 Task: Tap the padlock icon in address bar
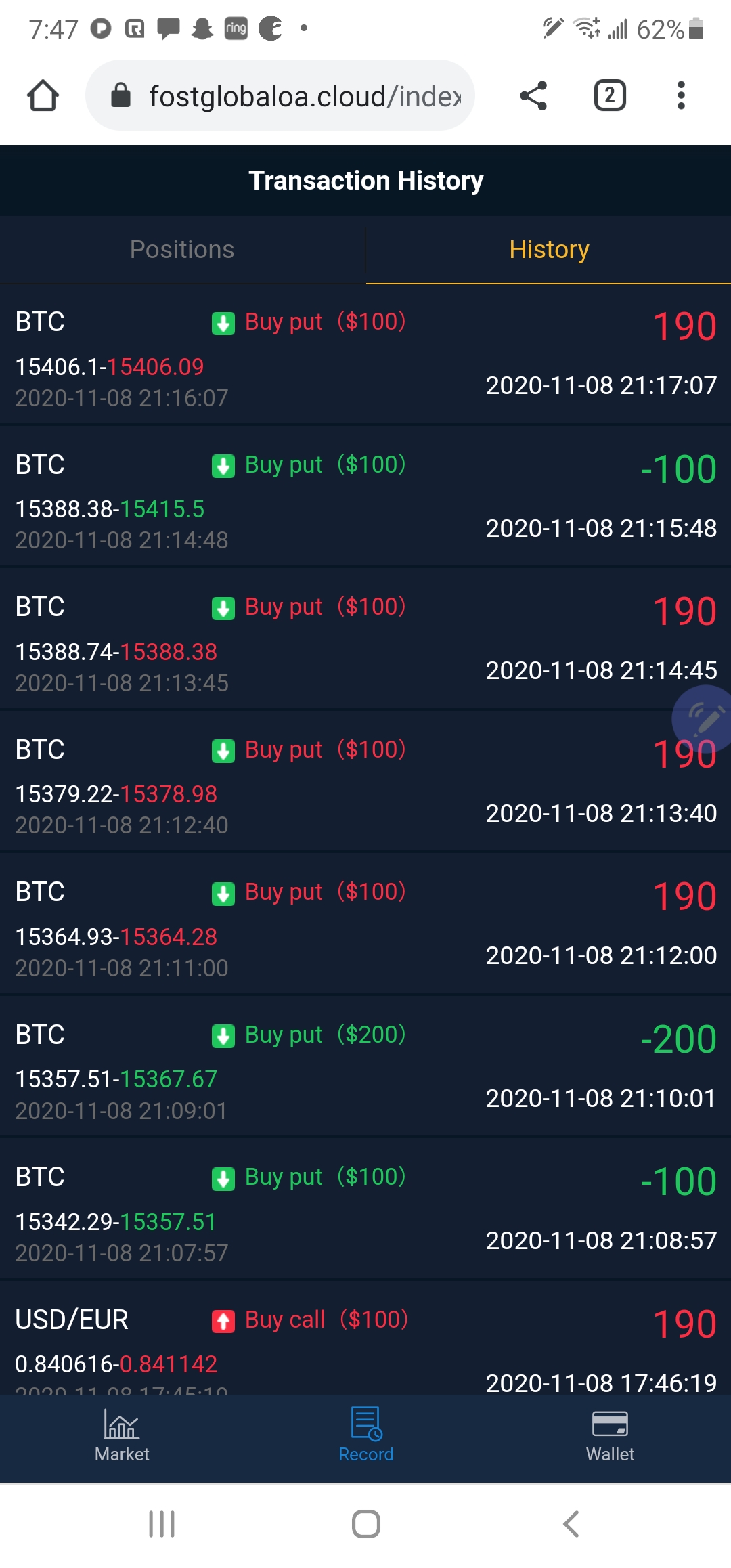[120, 95]
